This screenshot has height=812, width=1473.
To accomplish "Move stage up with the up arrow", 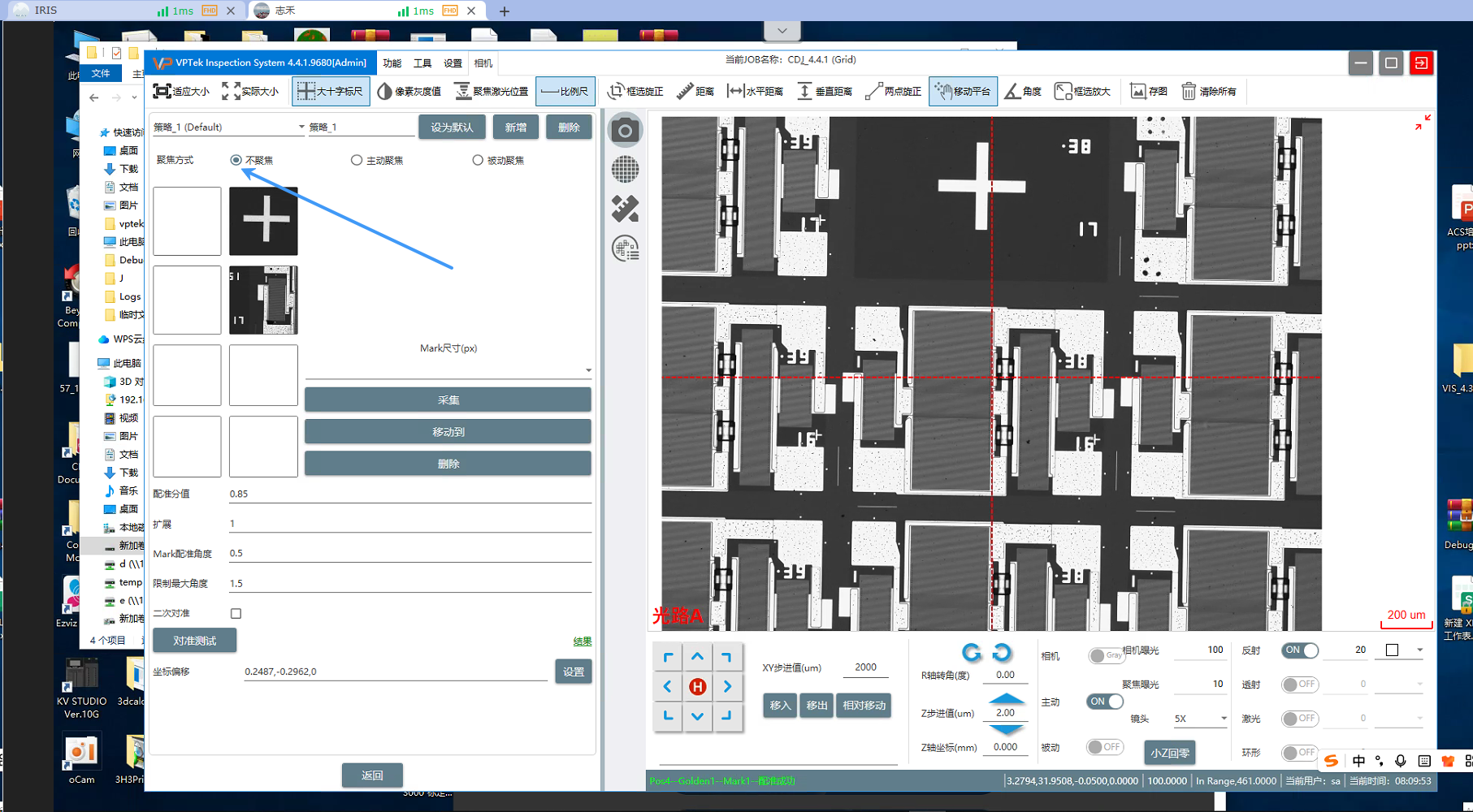I will point(697,657).
